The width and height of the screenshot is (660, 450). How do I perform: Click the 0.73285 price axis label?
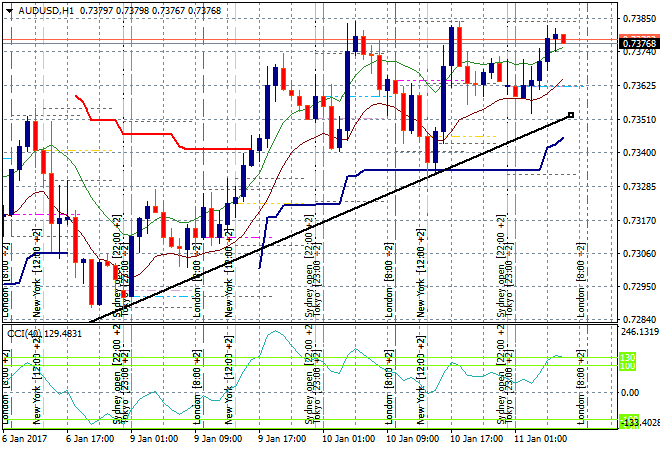click(x=639, y=186)
